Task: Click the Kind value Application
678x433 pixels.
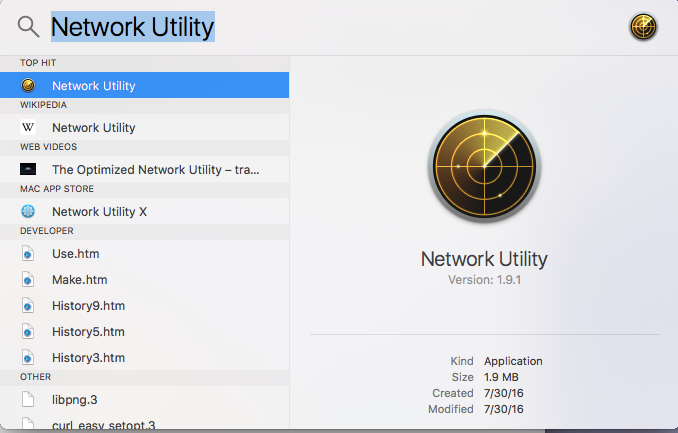Action: (x=513, y=361)
